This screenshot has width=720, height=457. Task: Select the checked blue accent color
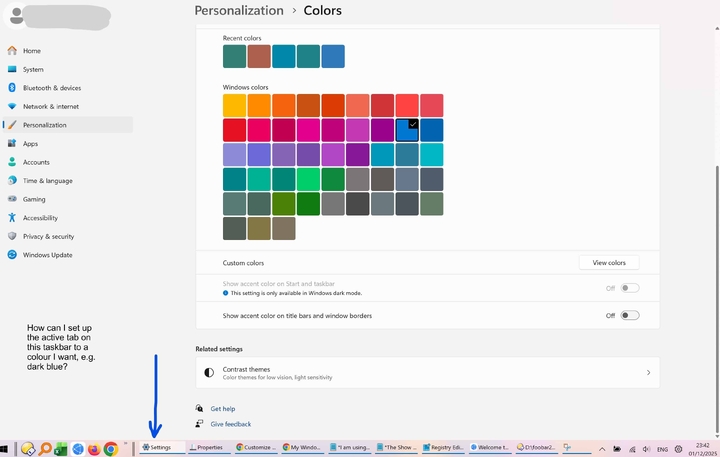(x=407, y=130)
